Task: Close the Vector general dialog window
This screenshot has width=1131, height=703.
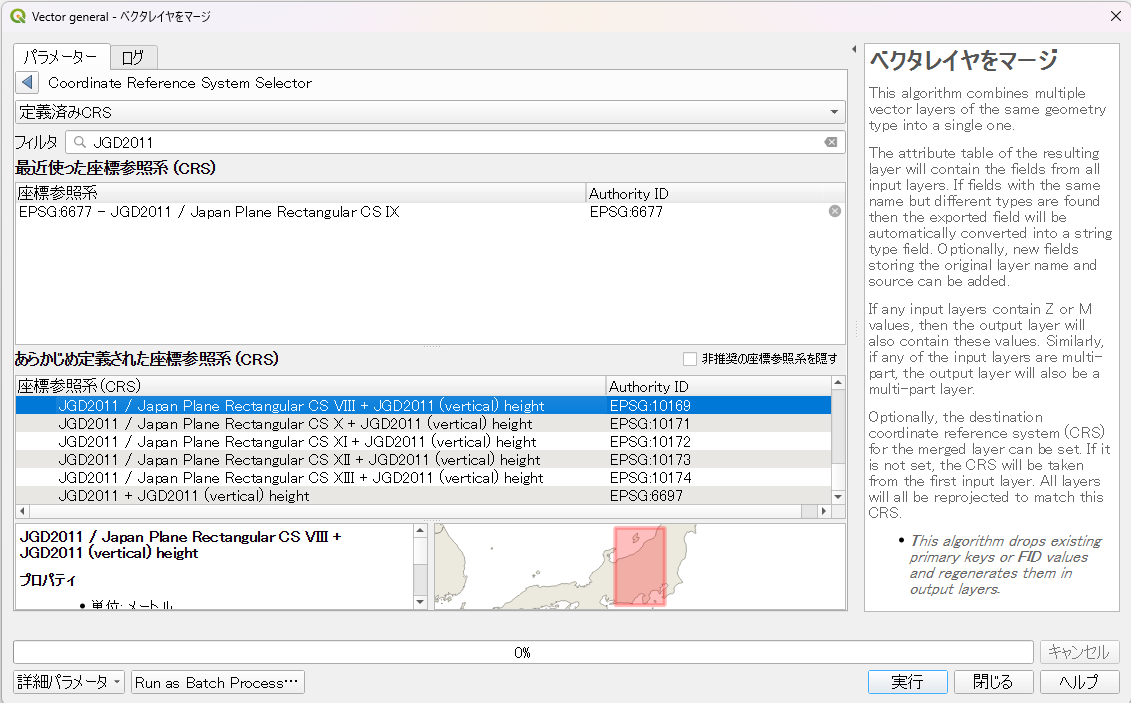Action: pyautogui.click(x=1115, y=16)
